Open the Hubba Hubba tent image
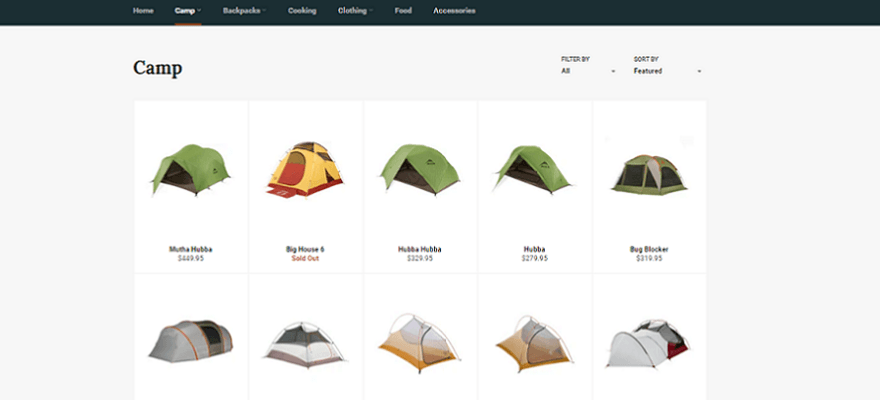The height and width of the screenshot is (400, 880). click(x=420, y=169)
